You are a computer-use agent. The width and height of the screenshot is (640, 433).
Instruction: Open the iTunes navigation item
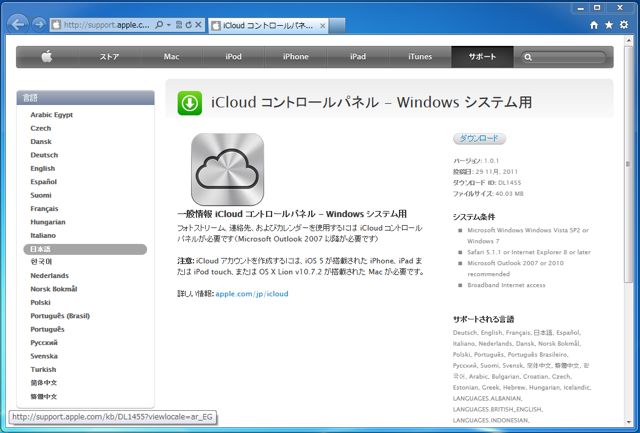point(420,57)
